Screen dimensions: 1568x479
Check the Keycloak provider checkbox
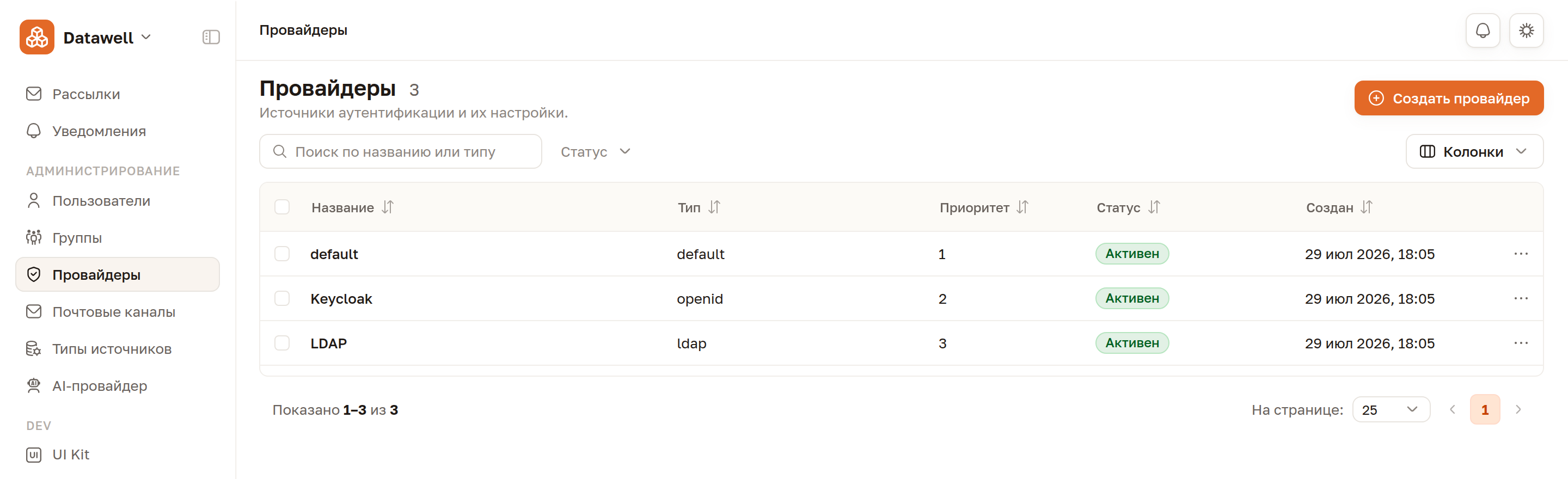point(282,298)
